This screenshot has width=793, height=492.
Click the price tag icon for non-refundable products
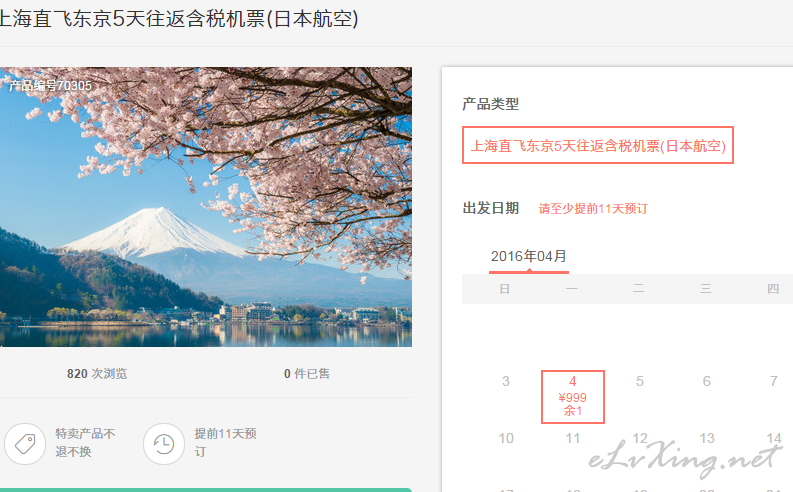(25, 444)
